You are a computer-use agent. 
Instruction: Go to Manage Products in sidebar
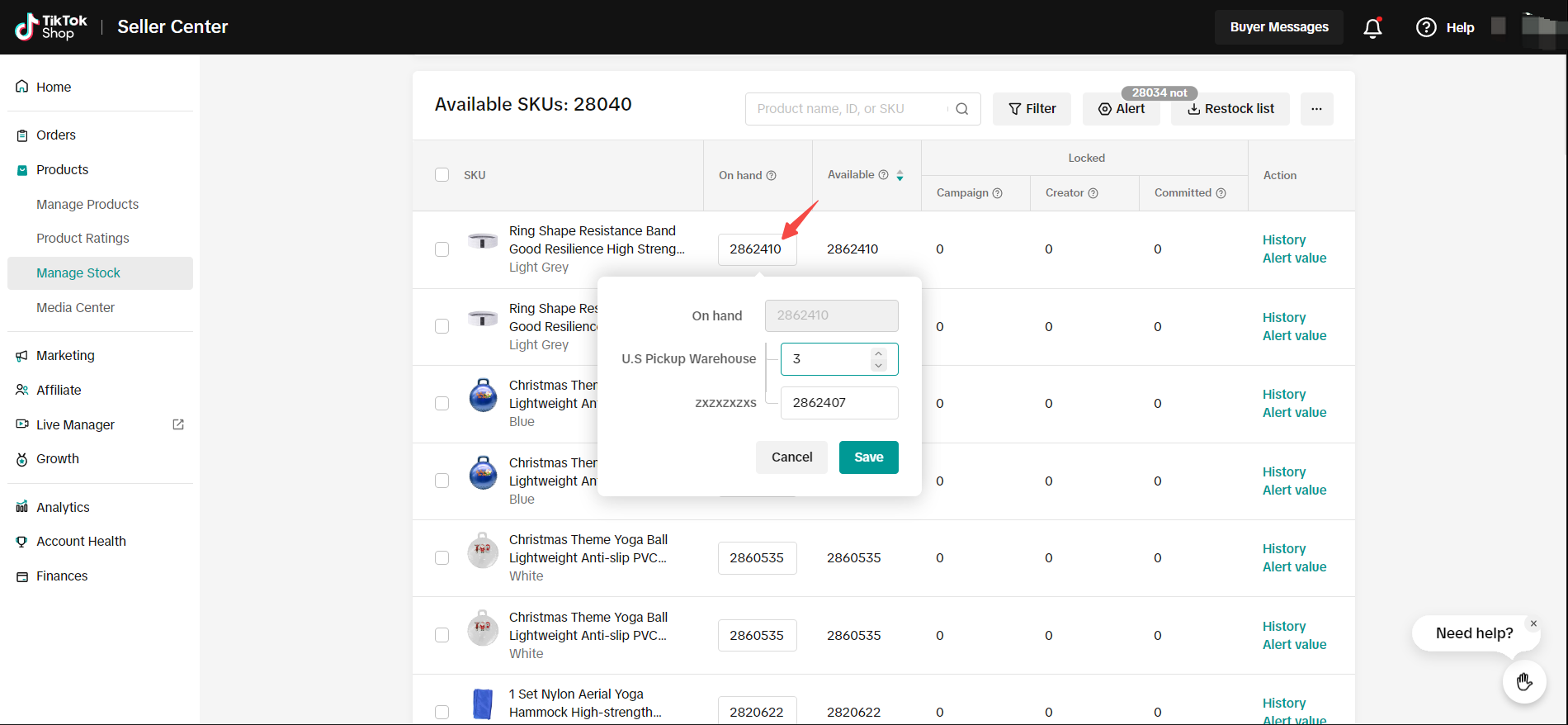[87, 204]
